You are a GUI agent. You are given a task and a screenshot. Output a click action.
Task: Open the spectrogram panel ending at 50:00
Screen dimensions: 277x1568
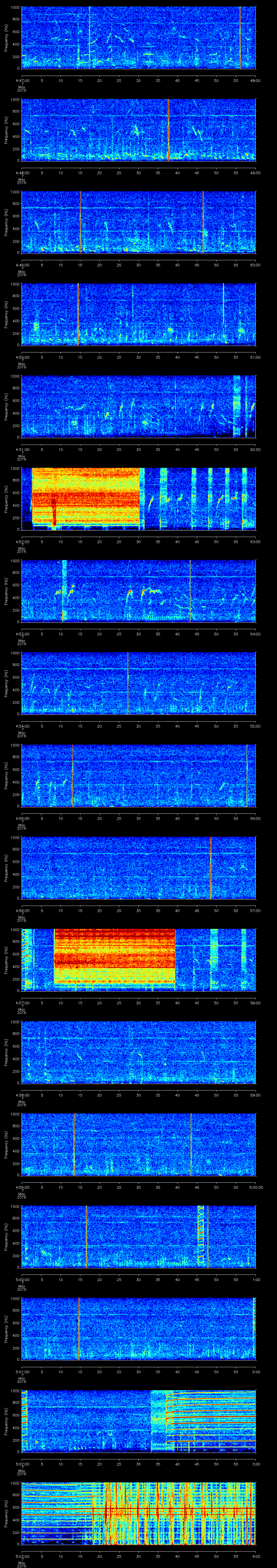[139, 222]
